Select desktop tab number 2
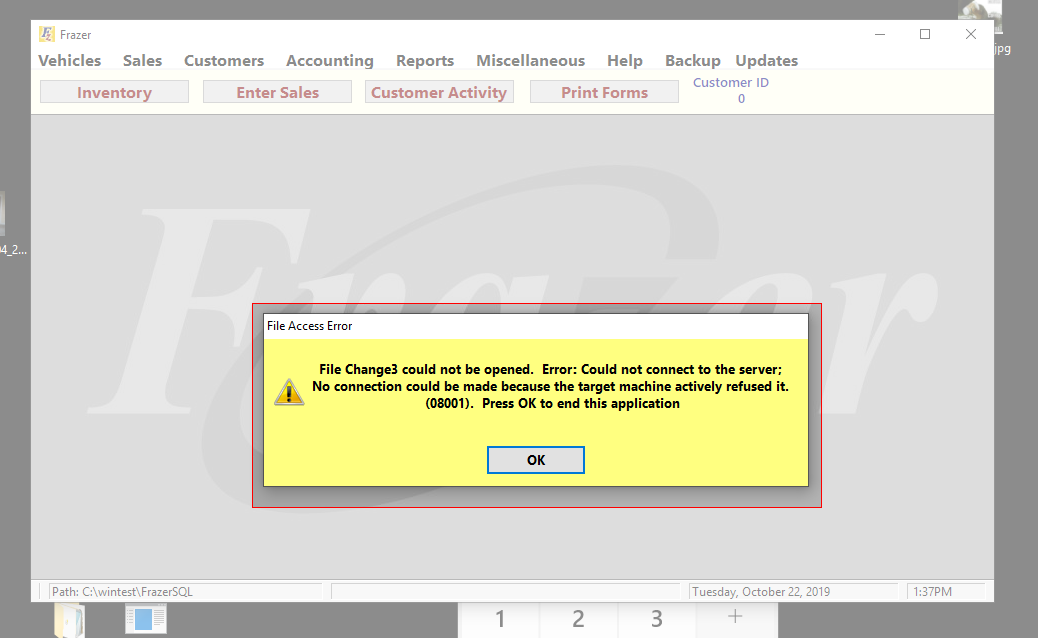 579,619
